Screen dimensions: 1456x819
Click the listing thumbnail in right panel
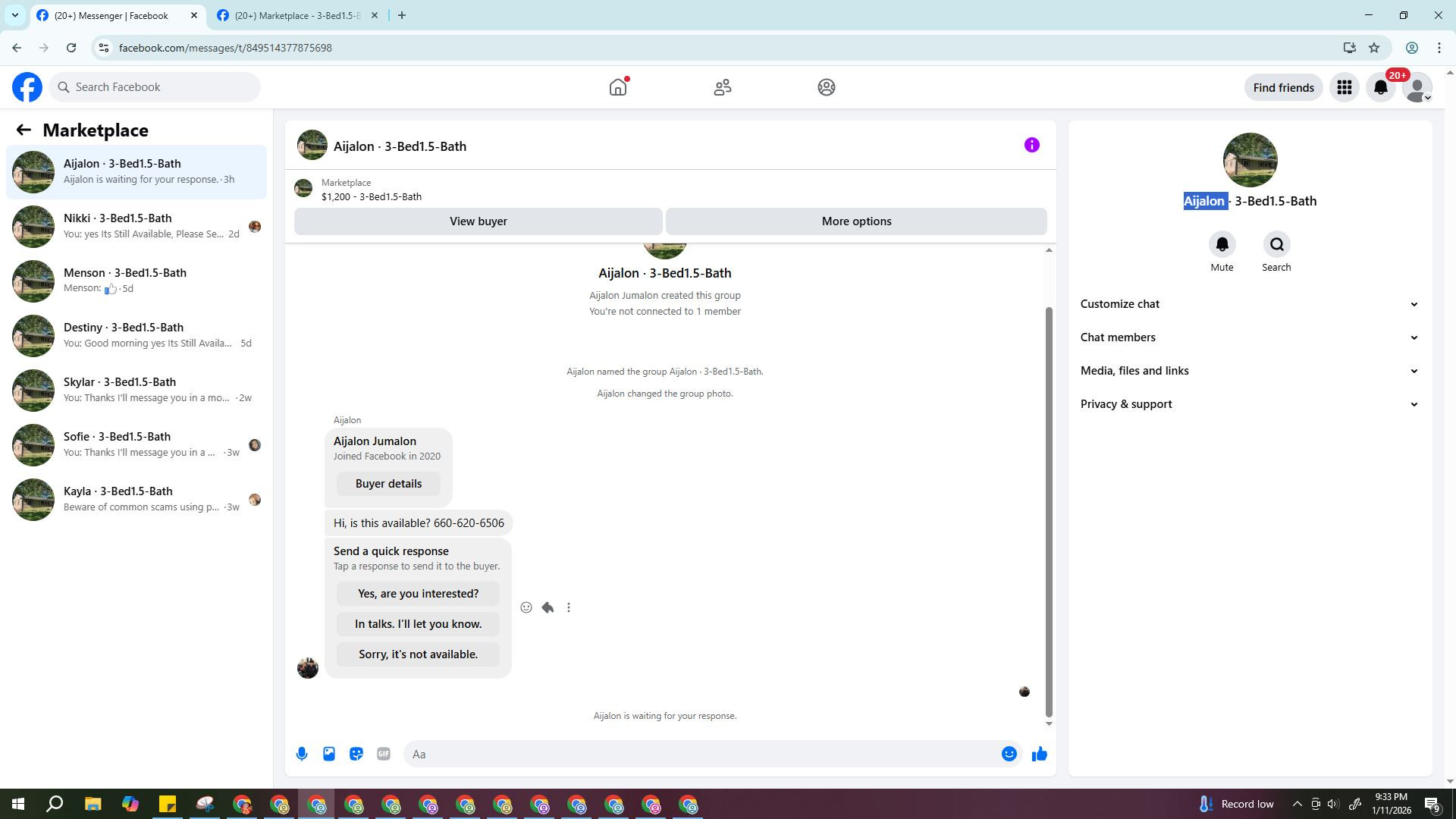point(1250,160)
